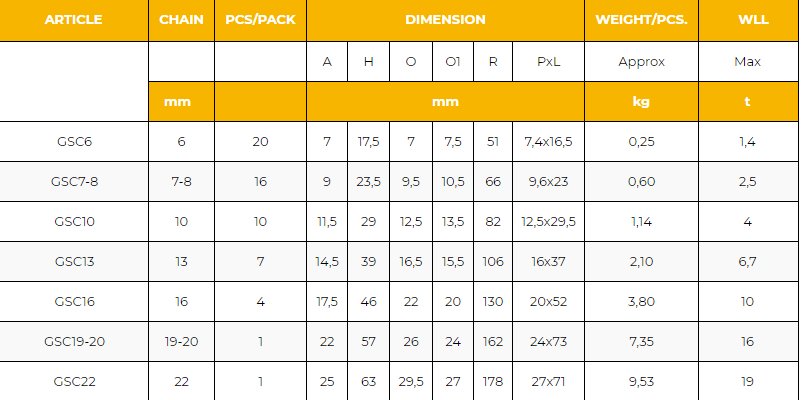
Task: Click the WEIGHT/PCS. column header
Action: [x=641, y=20]
